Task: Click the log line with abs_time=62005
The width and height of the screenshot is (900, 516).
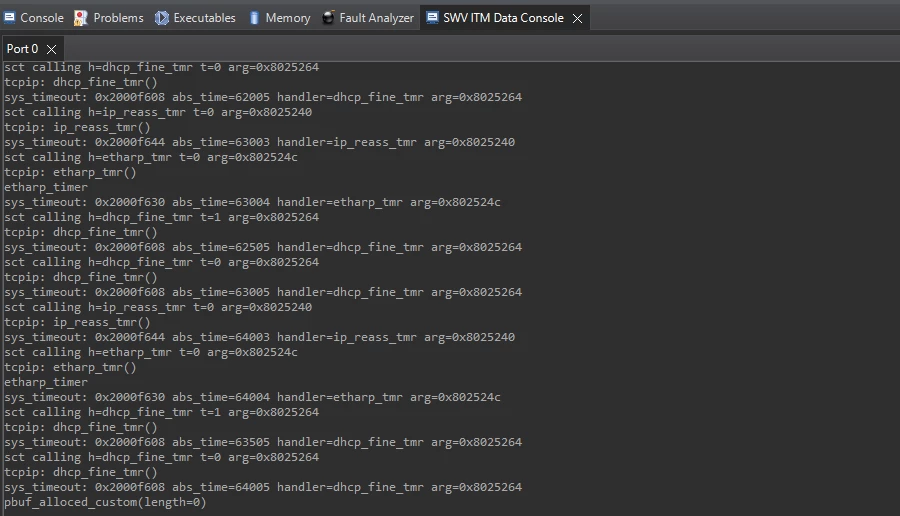Action: click(x=263, y=97)
